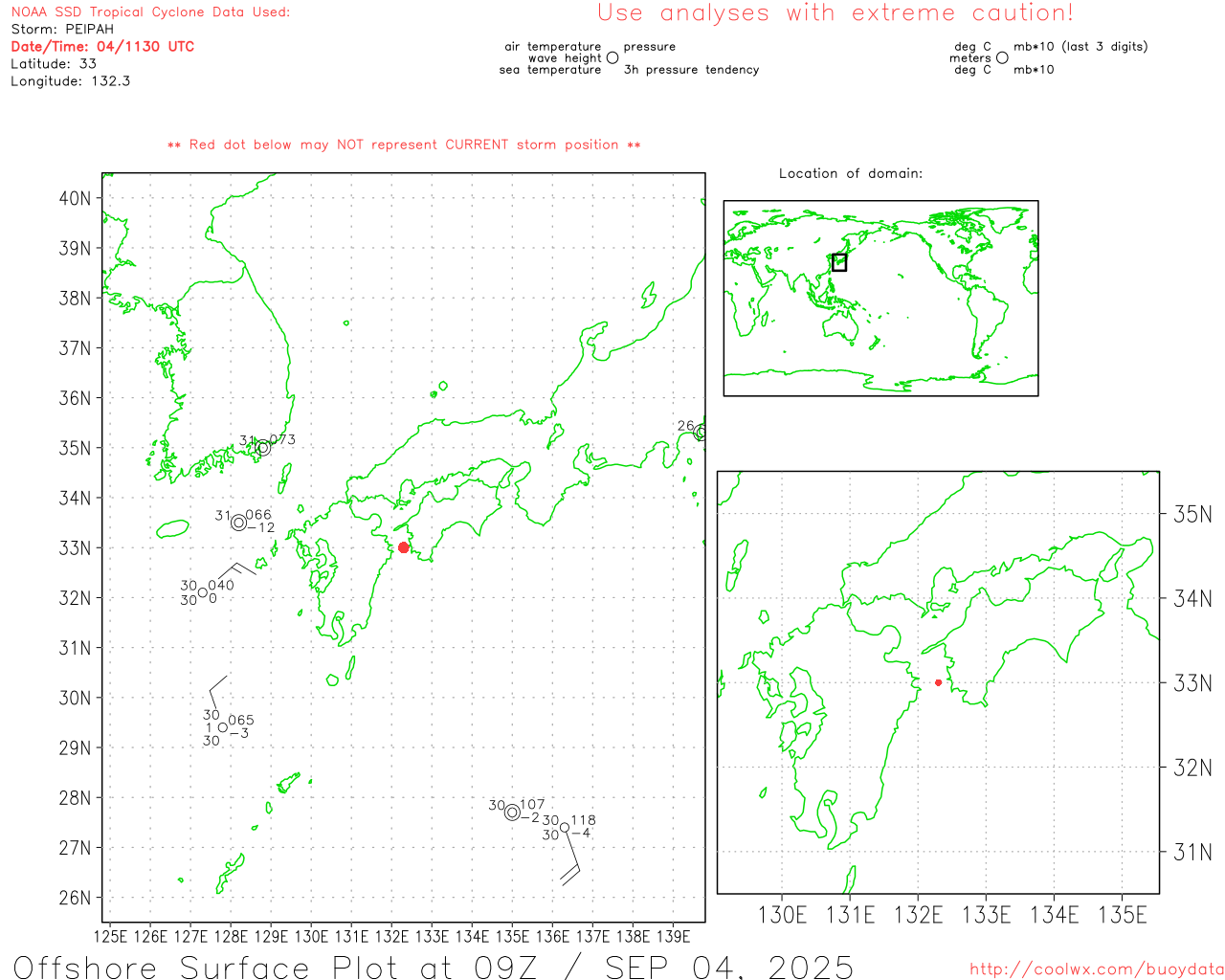Click the right legend circle beside meters

pyautogui.click(x=1002, y=57)
